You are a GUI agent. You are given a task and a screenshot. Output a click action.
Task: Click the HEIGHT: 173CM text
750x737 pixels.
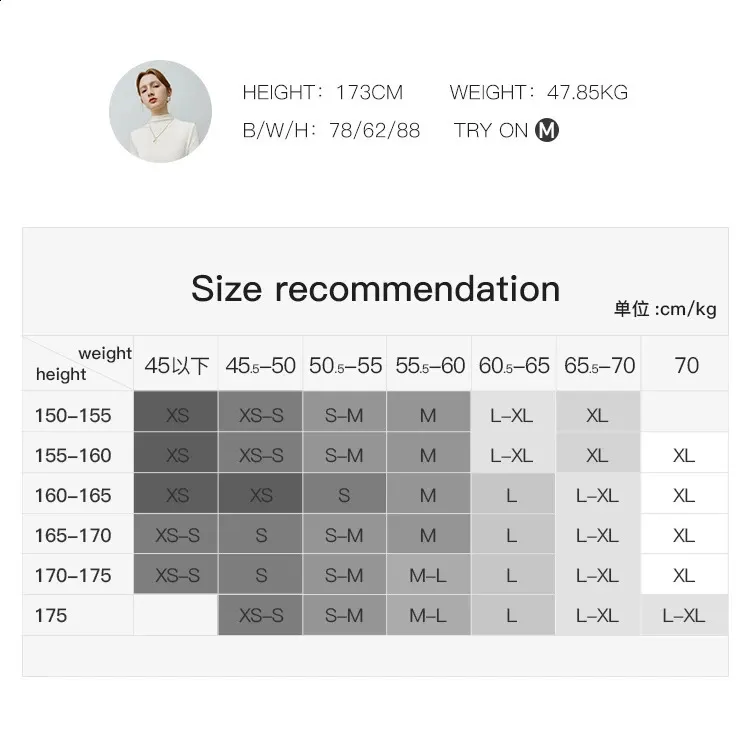tap(322, 93)
